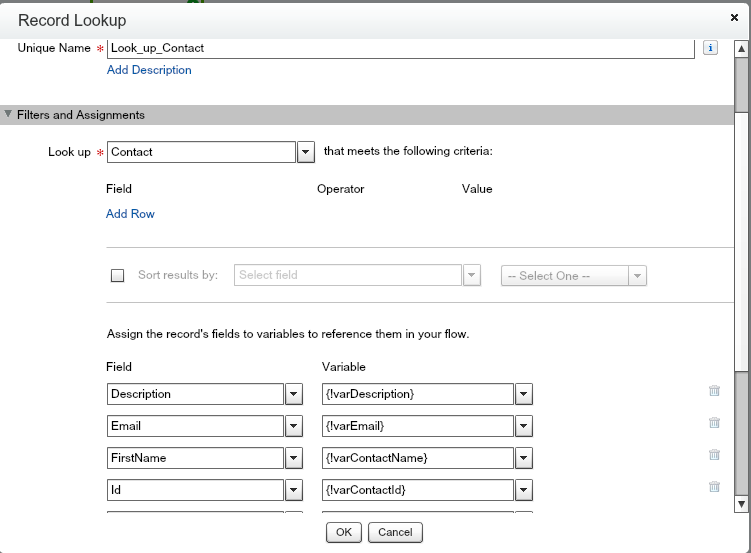Close the Record Lookup dialog
Image resolution: width=751 pixels, height=553 pixels.
coord(735,18)
